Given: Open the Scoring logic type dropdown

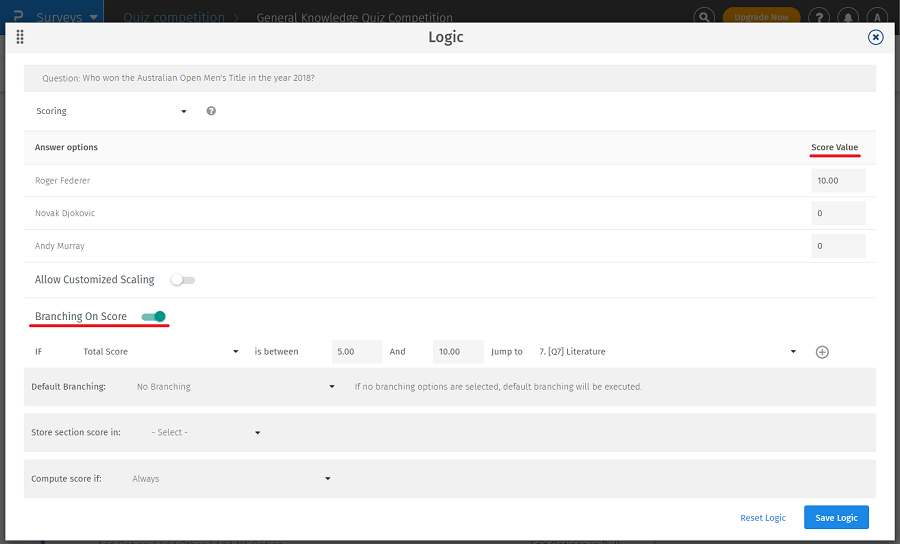Looking at the screenshot, I should (111, 111).
